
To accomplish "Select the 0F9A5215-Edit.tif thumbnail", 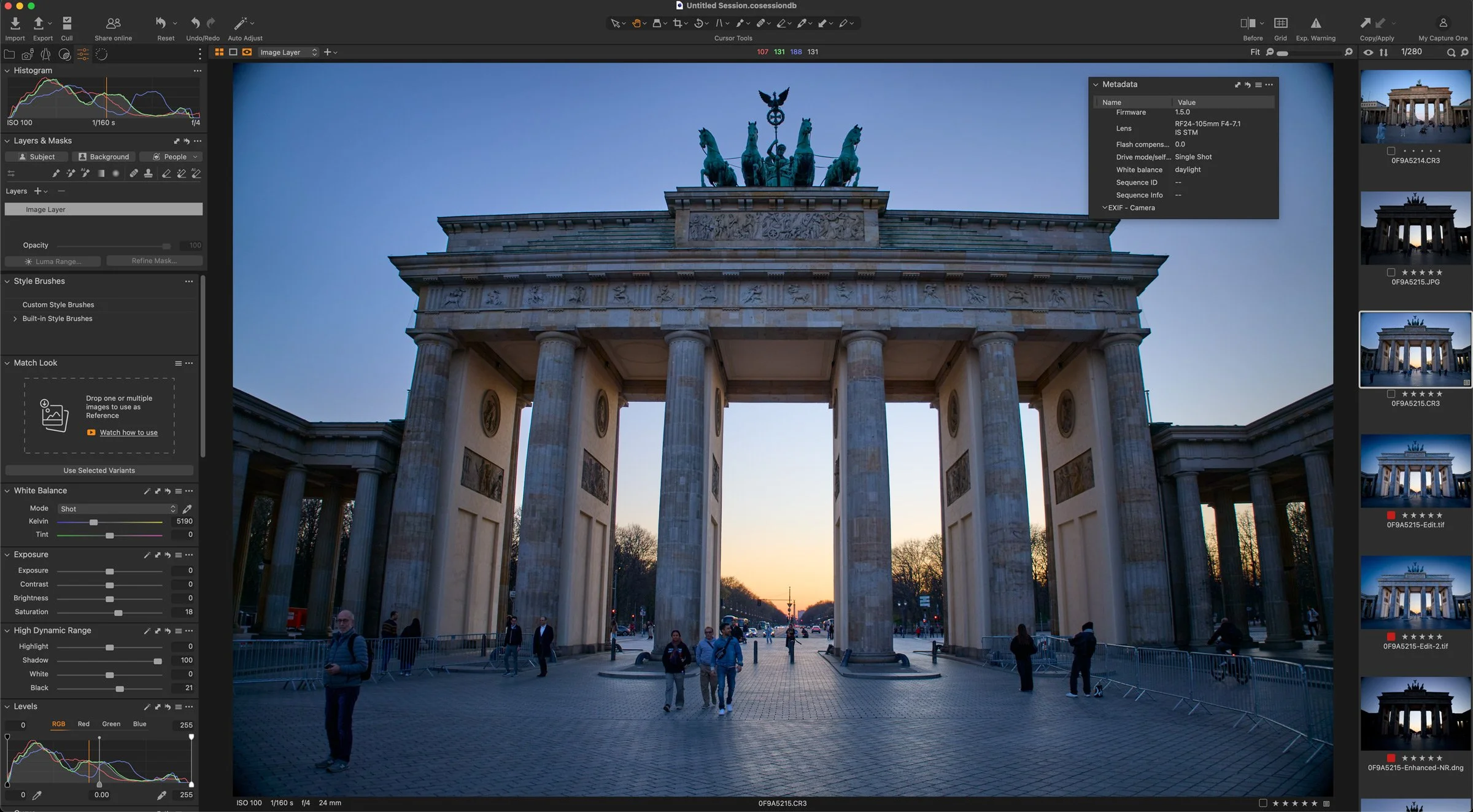I will [1415, 471].
